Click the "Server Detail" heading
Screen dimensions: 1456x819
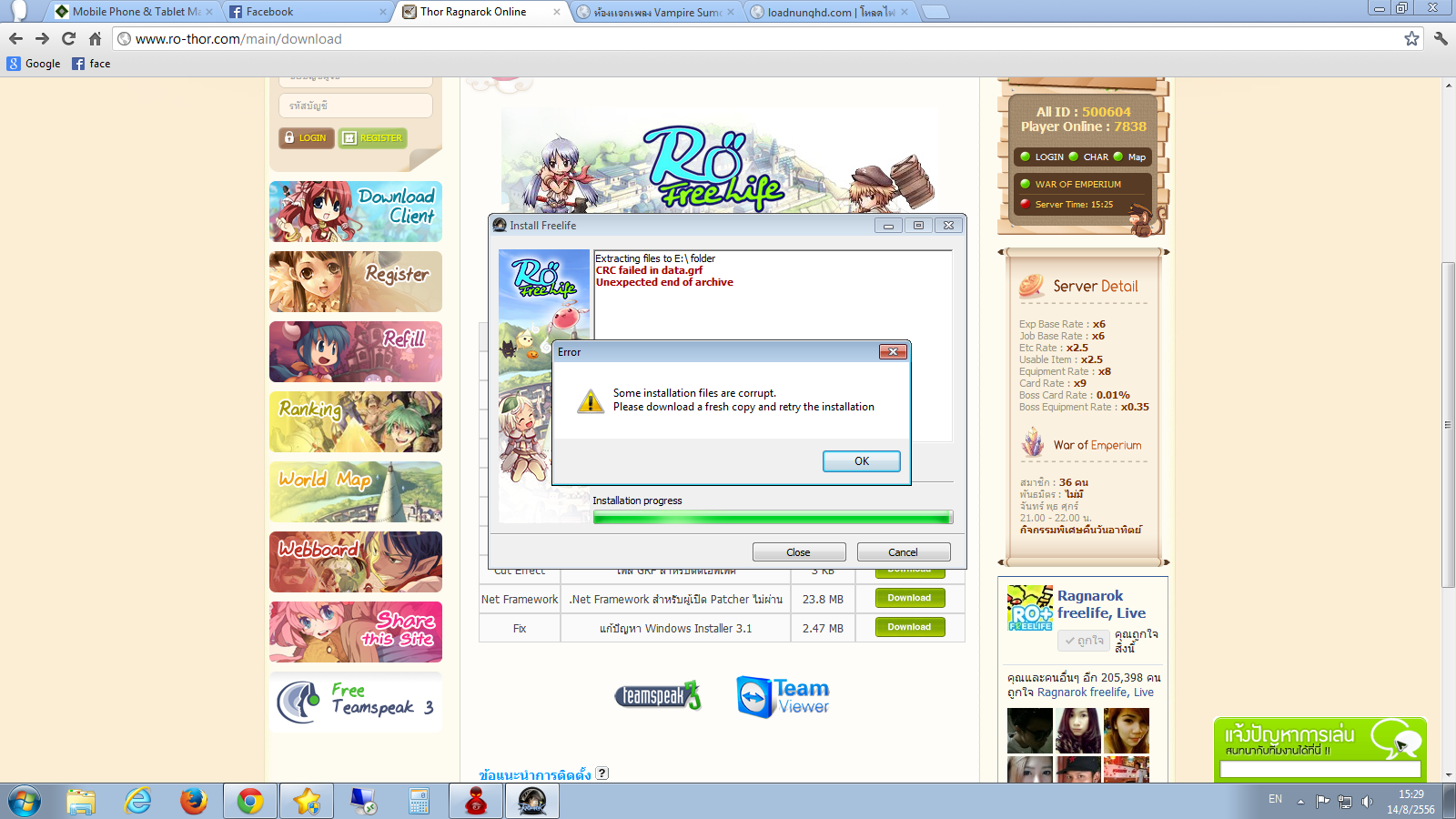point(1096,286)
